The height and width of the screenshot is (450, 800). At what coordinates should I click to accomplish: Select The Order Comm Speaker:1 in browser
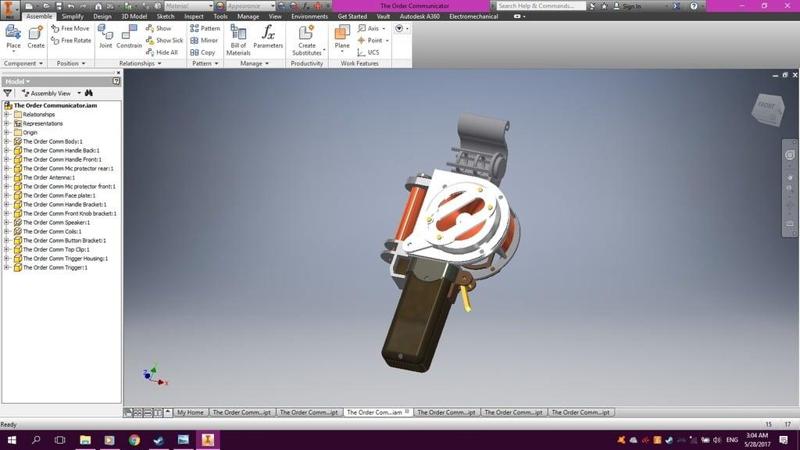[x=56, y=222]
